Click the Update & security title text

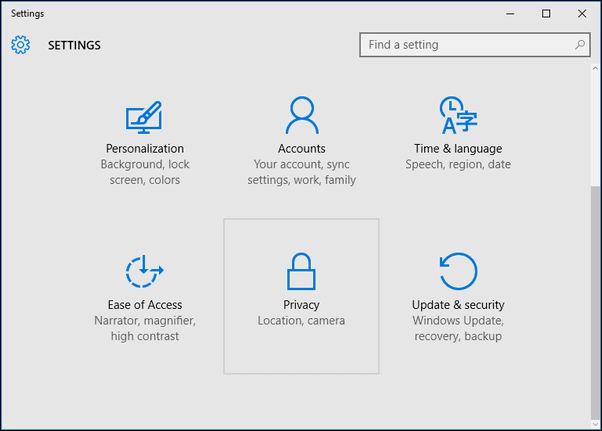[x=458, y=305]
